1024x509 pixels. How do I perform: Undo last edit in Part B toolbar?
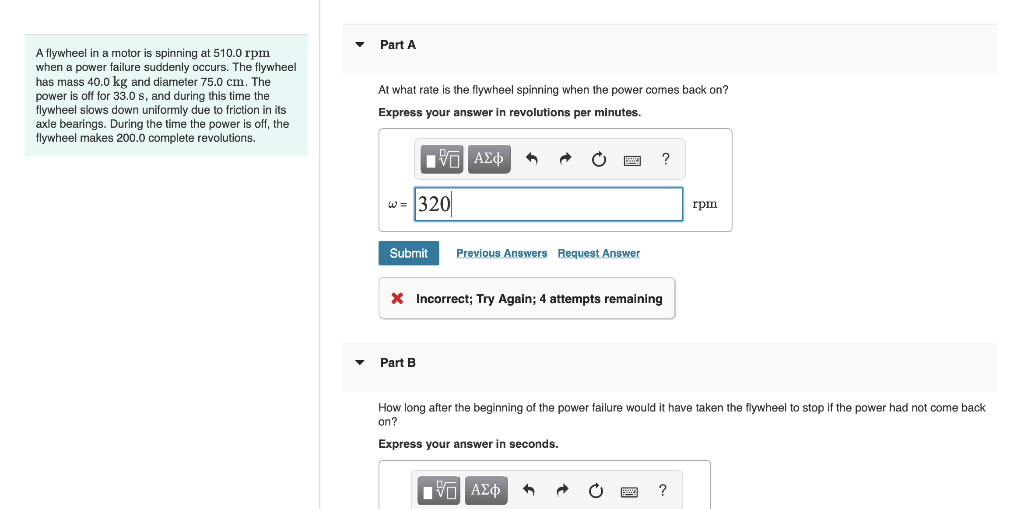[529, 490]
